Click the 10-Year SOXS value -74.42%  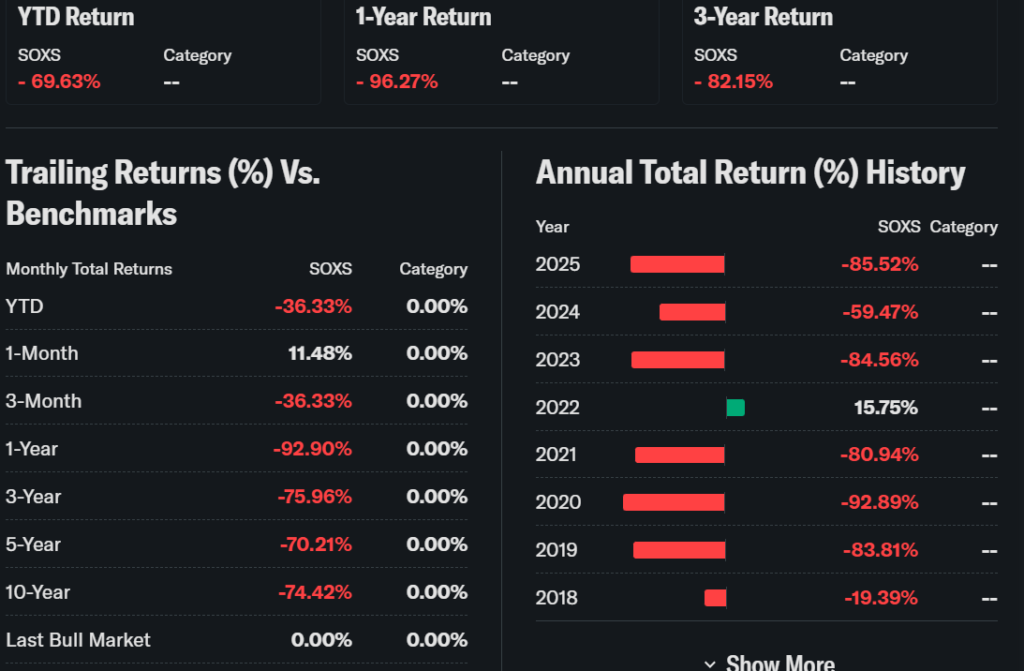coord(314,592)
